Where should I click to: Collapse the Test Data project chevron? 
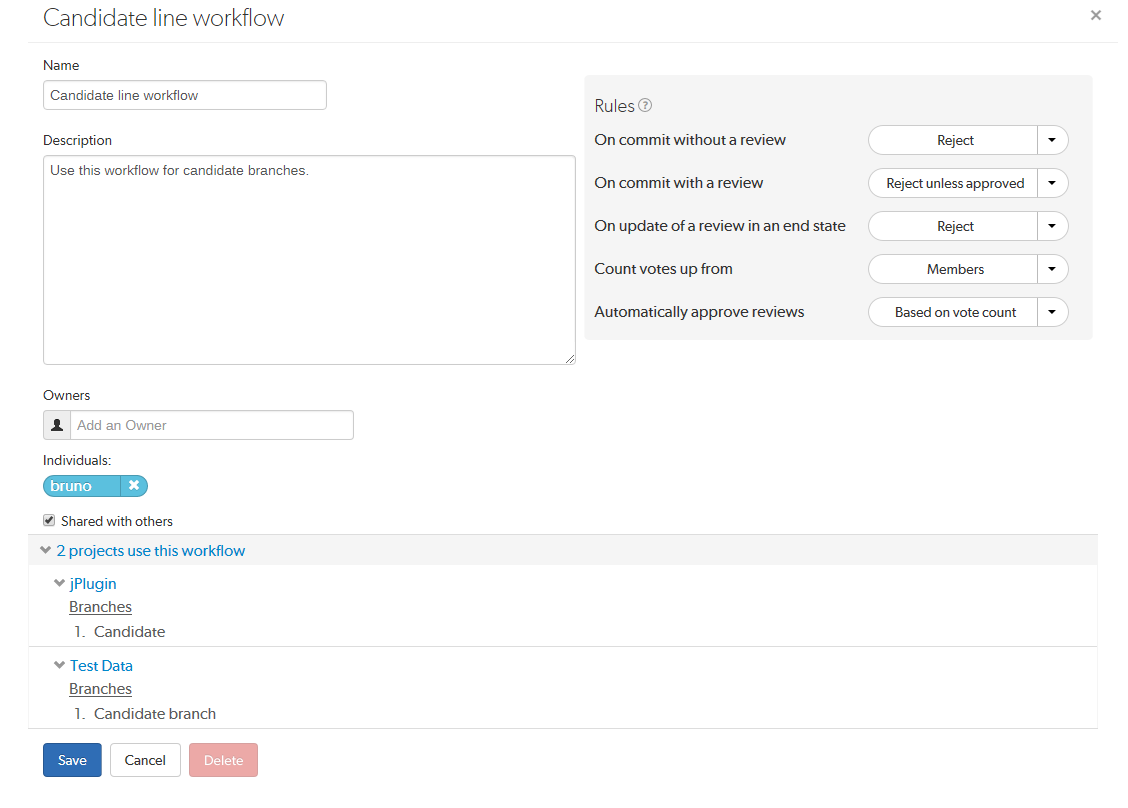pyautogui.click(x=60, y=666)
